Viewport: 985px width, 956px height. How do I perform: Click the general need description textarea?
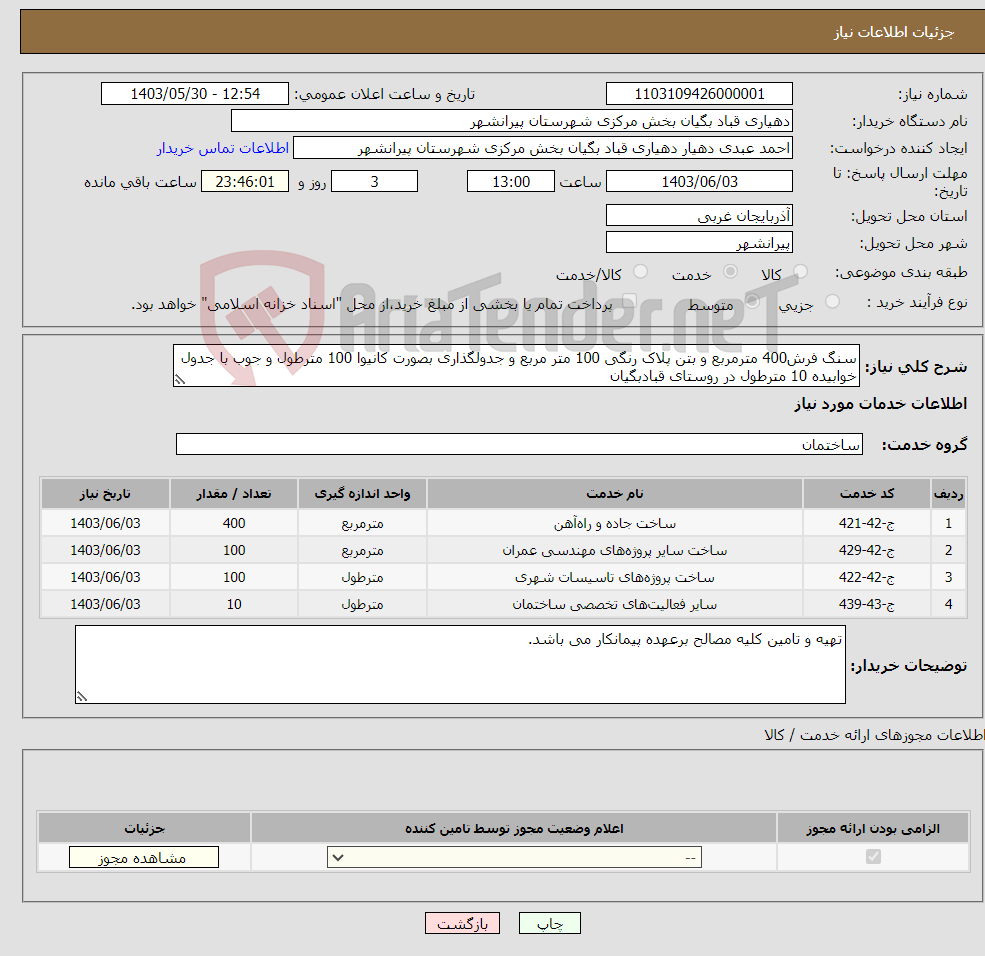click(516, 366)
